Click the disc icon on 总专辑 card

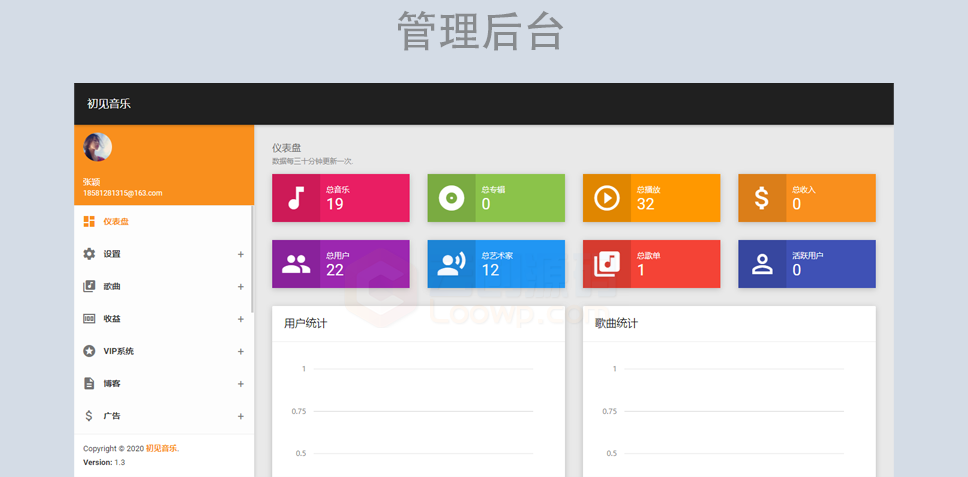click(451, 198)
